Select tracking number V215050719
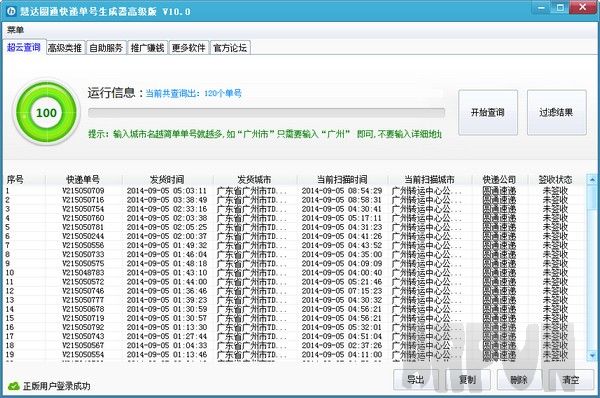Viewport: 600px width, 398px height. point(83,318)
